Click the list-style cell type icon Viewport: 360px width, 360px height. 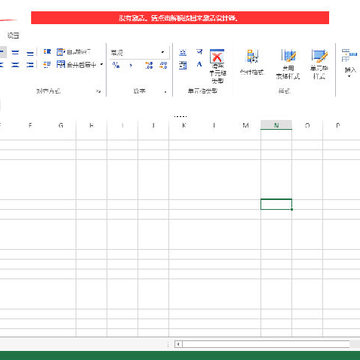coord(183,65)
